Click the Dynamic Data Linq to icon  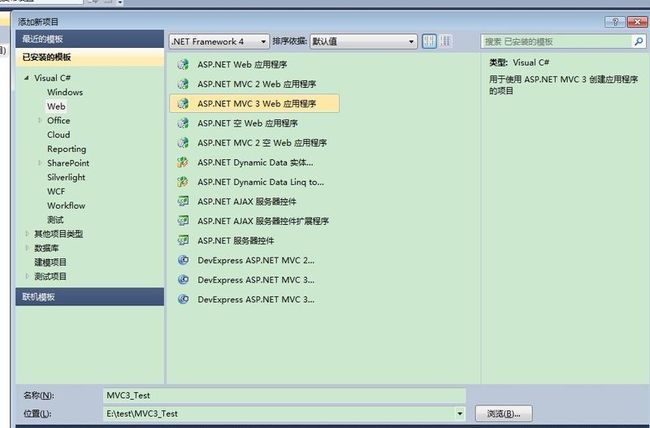pyautogui.click(x=183, y=182)
